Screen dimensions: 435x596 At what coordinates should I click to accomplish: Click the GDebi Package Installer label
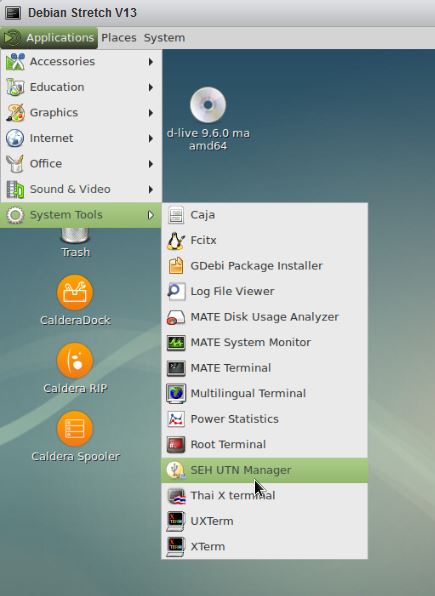(256, 266)
